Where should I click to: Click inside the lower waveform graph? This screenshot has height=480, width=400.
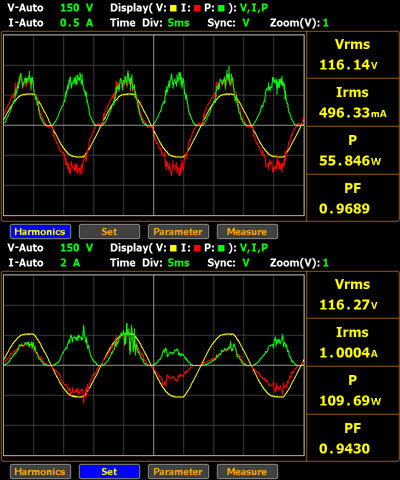point(154,365)
